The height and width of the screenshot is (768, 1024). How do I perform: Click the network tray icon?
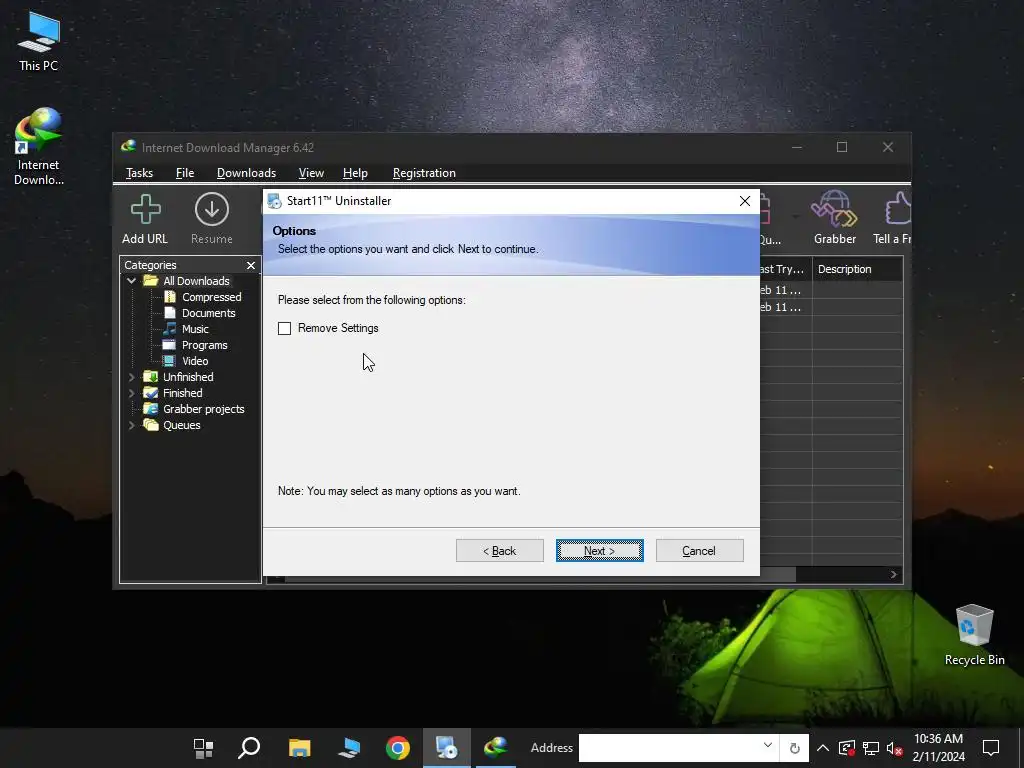pos(871,748)
